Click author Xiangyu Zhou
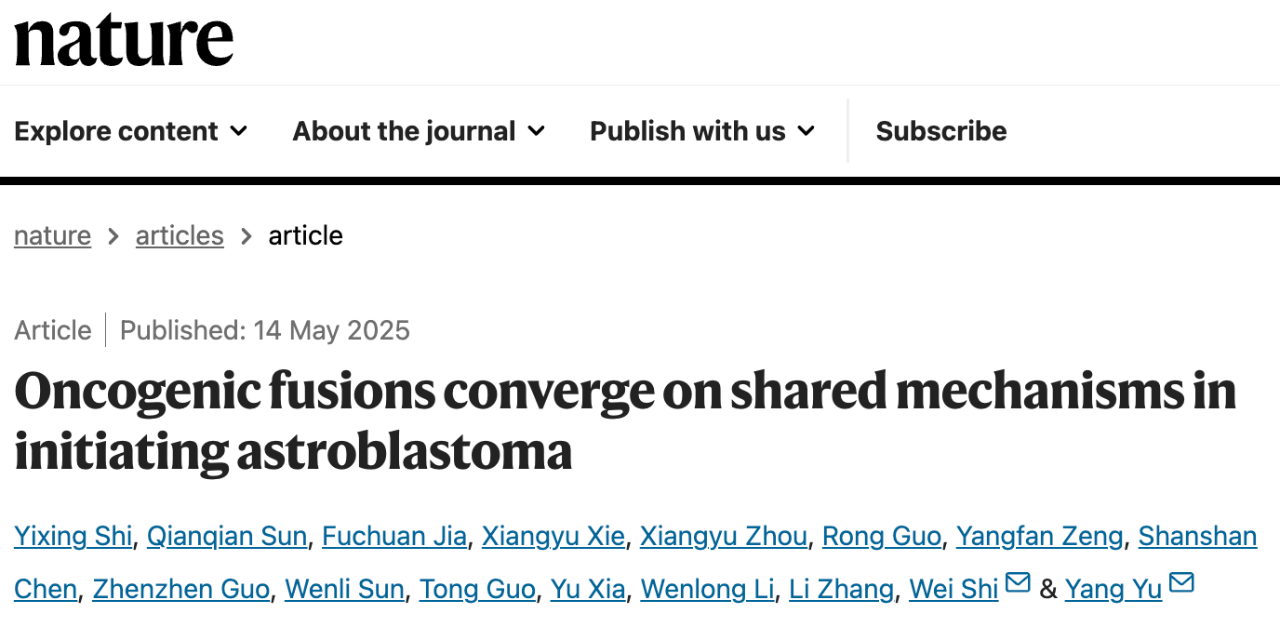The height and width of the screenshot is (625, 1280). (x=723, y=537)
